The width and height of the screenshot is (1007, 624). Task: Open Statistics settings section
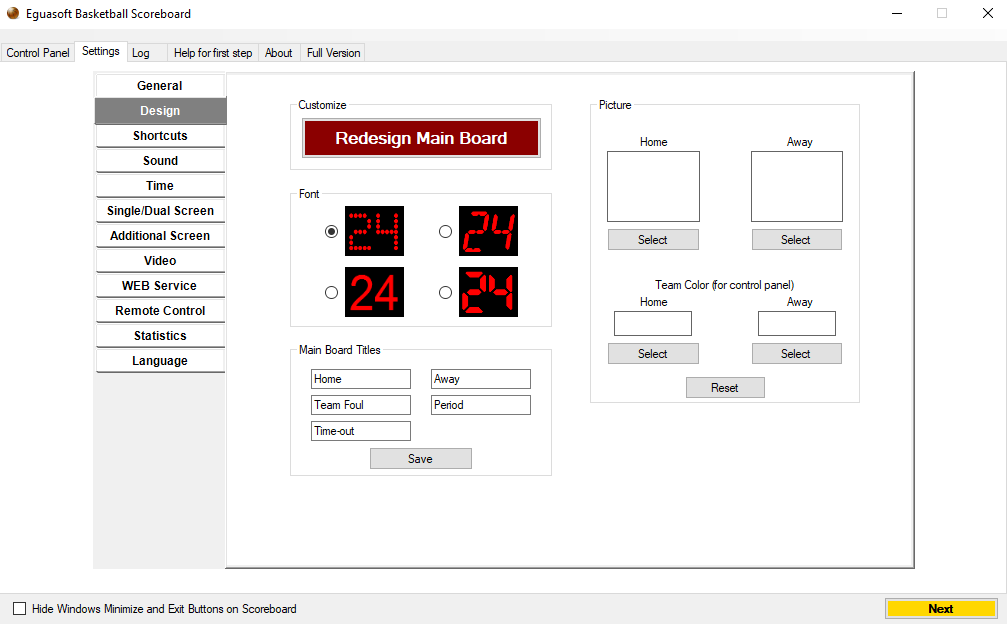click(x=160, y=336)
